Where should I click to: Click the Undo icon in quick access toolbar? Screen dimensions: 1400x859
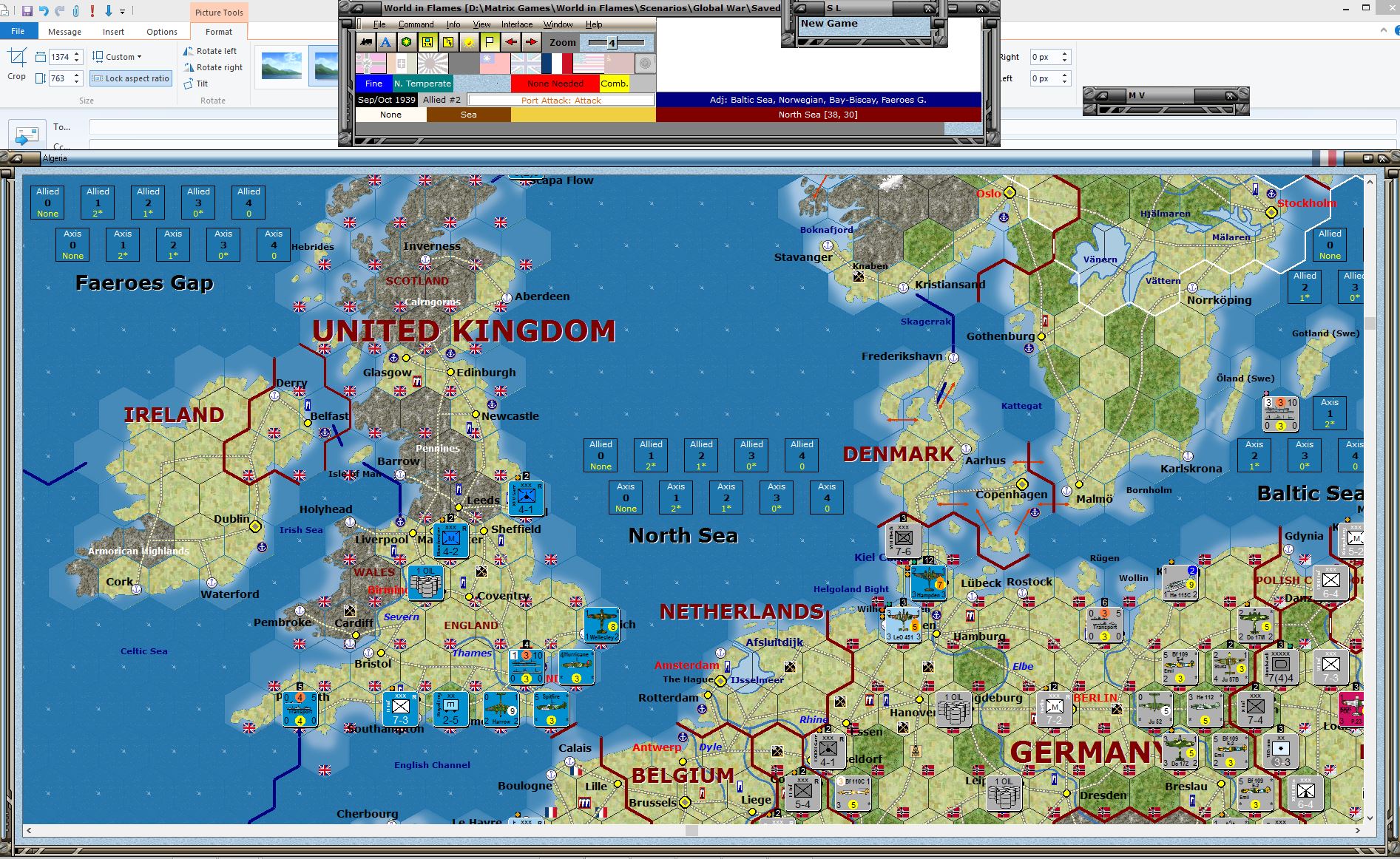[x=44, y=11]
